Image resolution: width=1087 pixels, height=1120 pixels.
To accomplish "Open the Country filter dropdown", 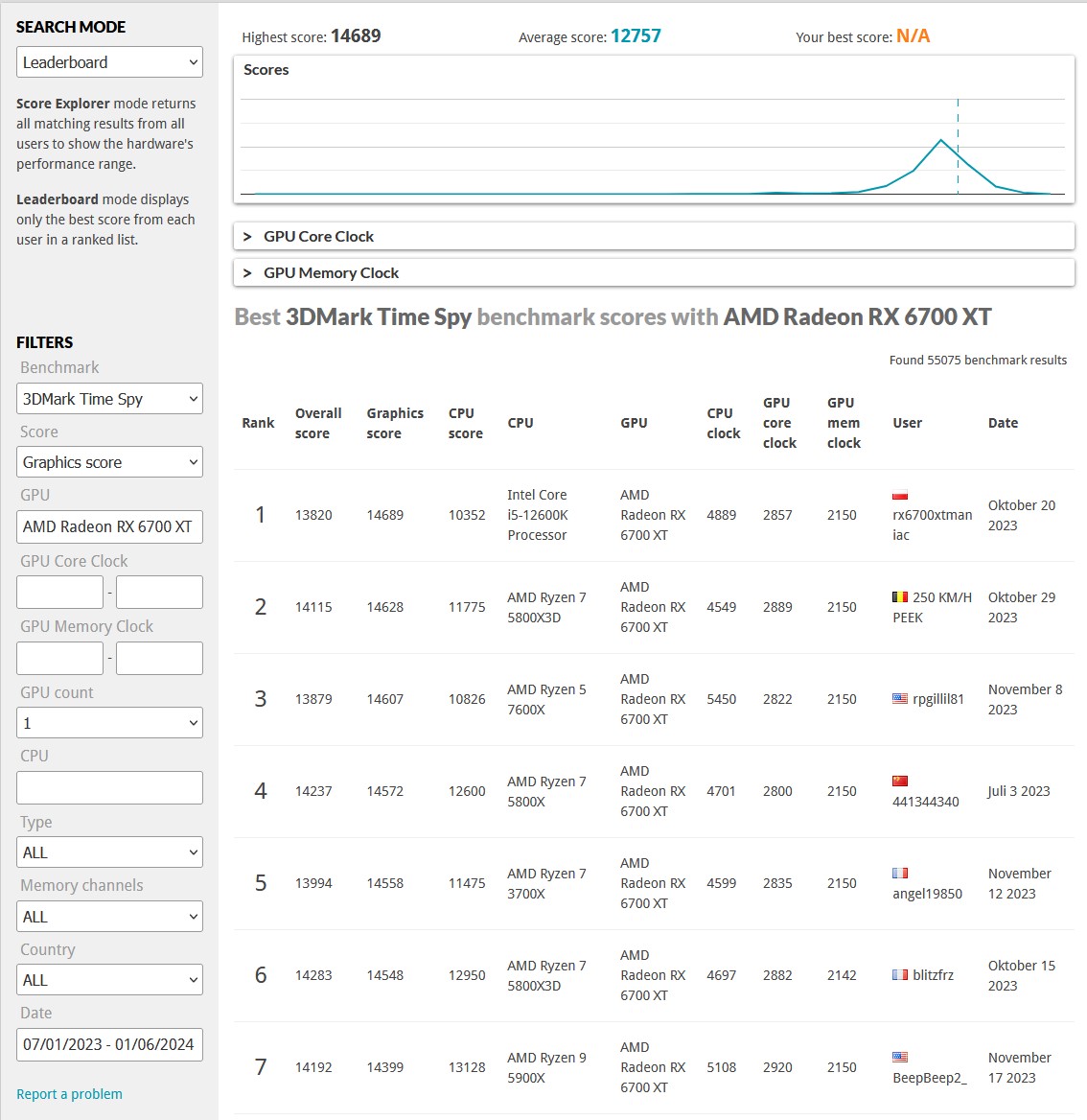I will pyautogui.click(x=109, y=980).
